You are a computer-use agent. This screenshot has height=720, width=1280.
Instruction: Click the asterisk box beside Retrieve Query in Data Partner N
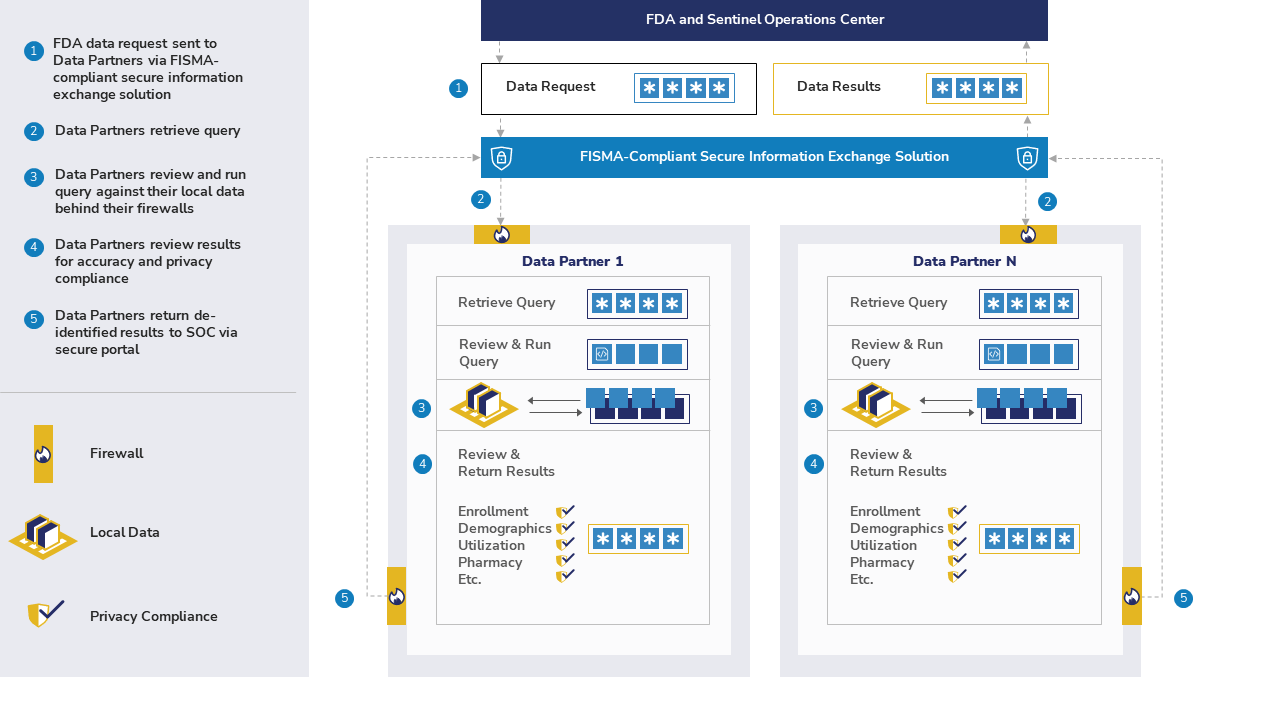point(1029,304)
